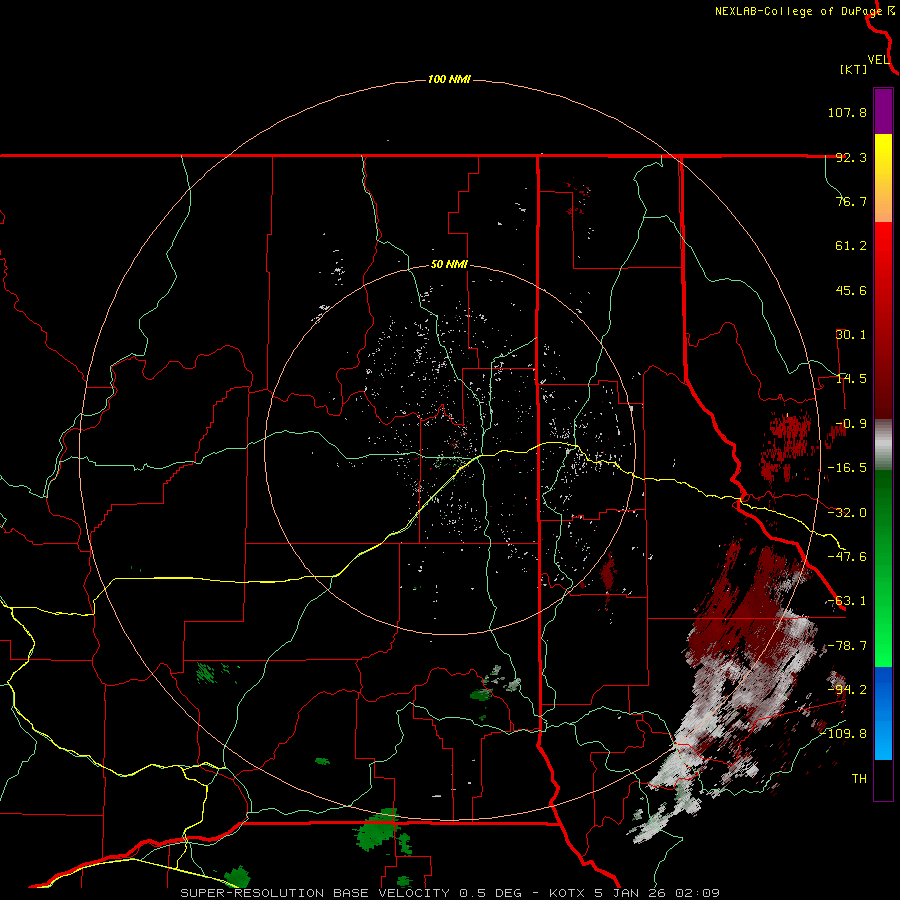Click the -94.2 legend value
Image resolution: width=900 pixels, height=900 pixels.
(x=847, y=689)
